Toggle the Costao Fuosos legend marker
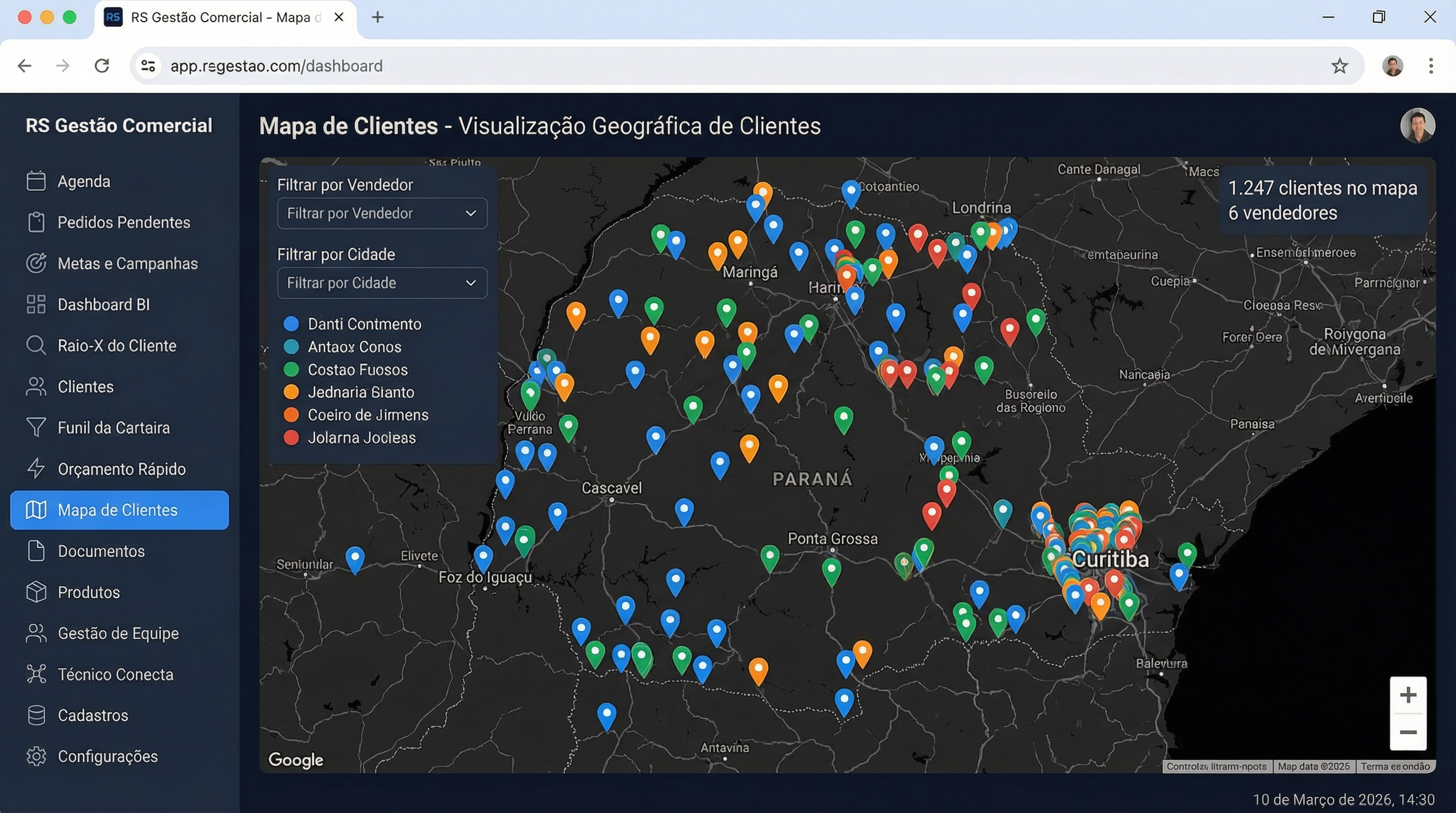 pos(291,369)
